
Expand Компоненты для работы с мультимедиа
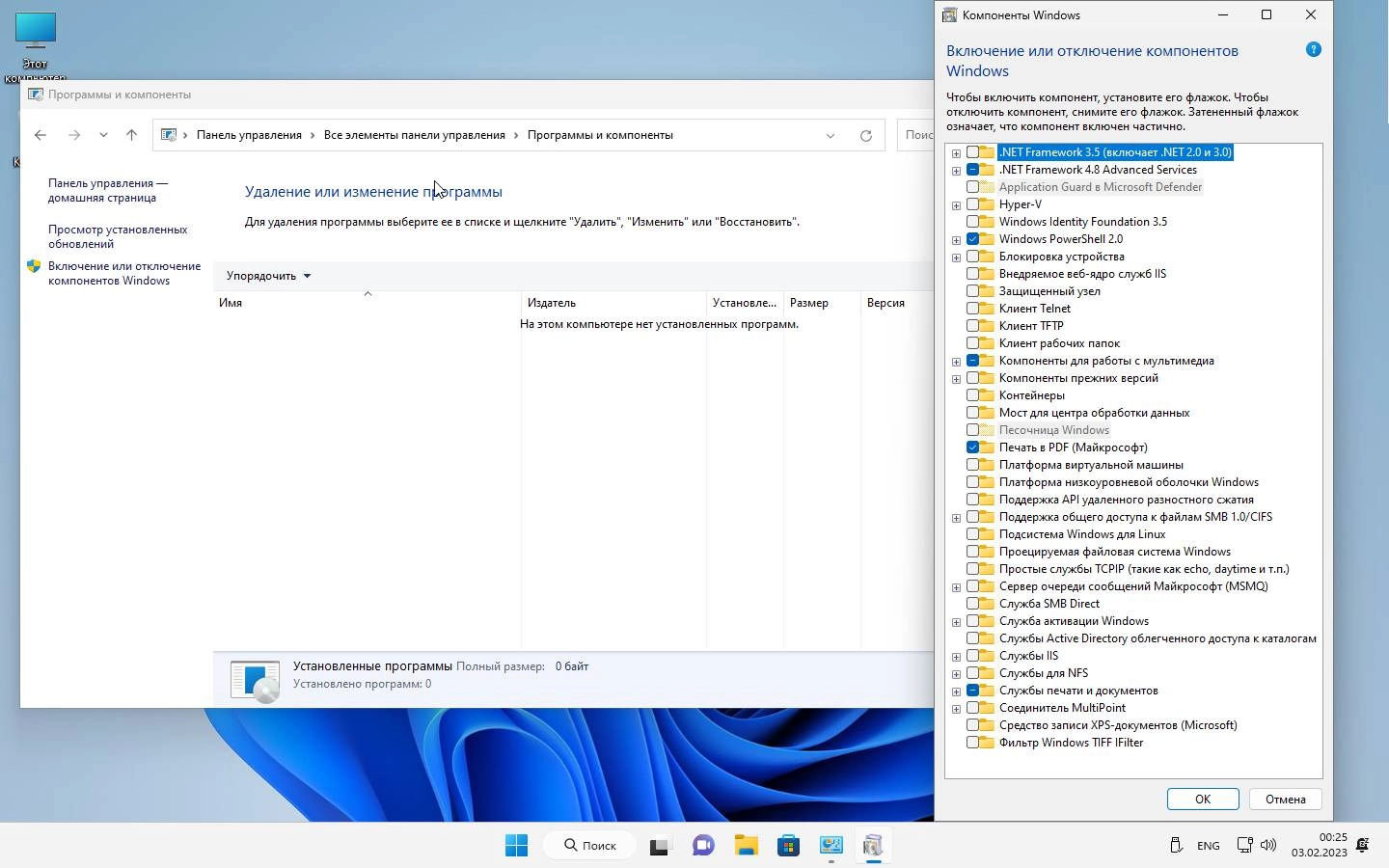tap(956, 361)
